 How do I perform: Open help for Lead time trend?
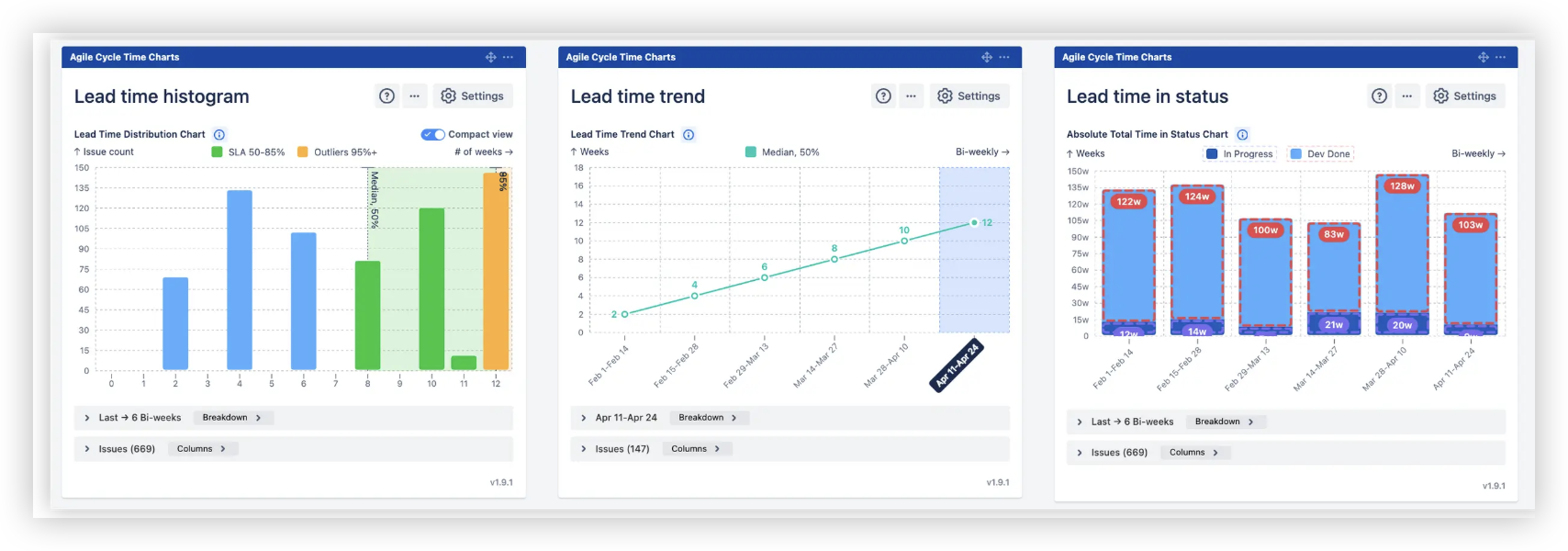[883, 96]
